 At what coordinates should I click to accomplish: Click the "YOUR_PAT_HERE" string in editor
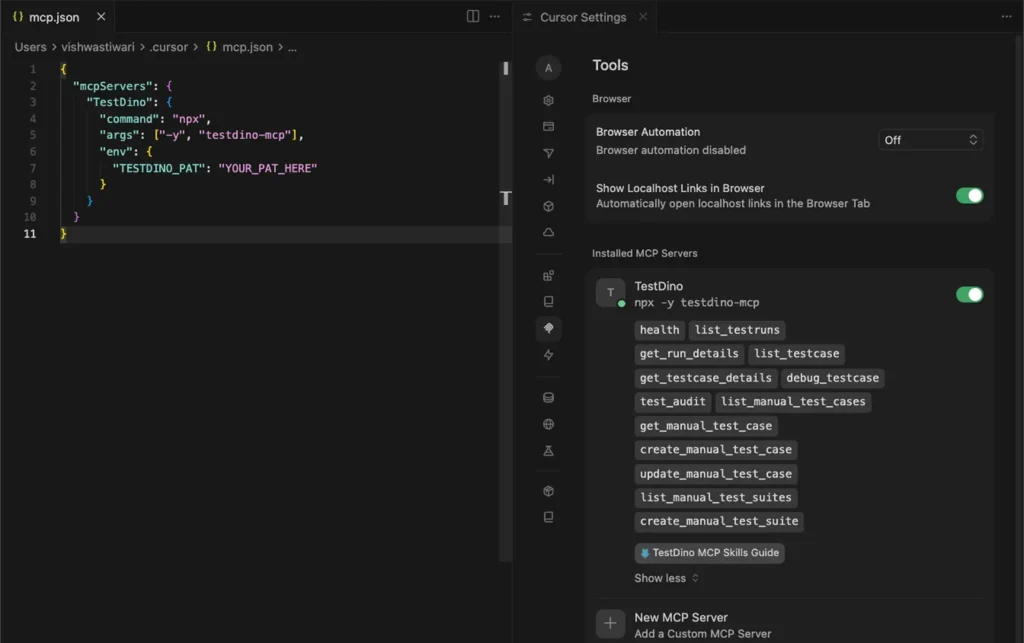(267, 168)
